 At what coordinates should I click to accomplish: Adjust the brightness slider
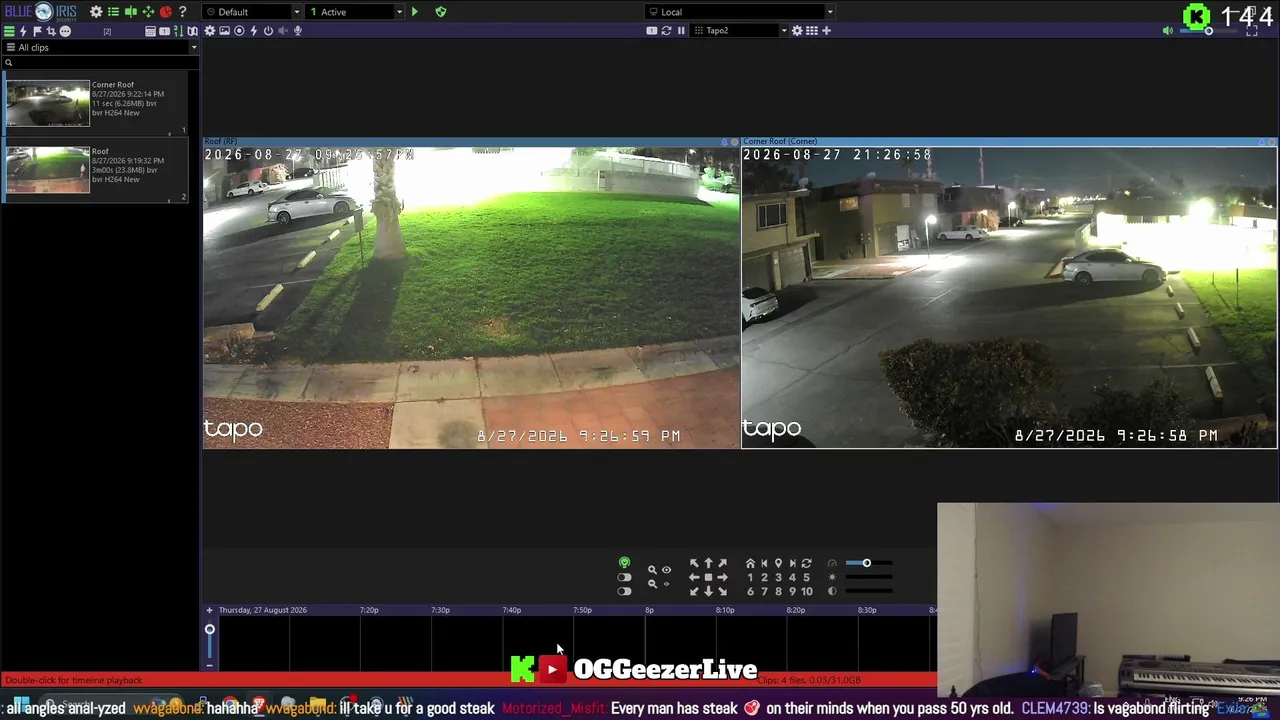[x=868, y=577]
